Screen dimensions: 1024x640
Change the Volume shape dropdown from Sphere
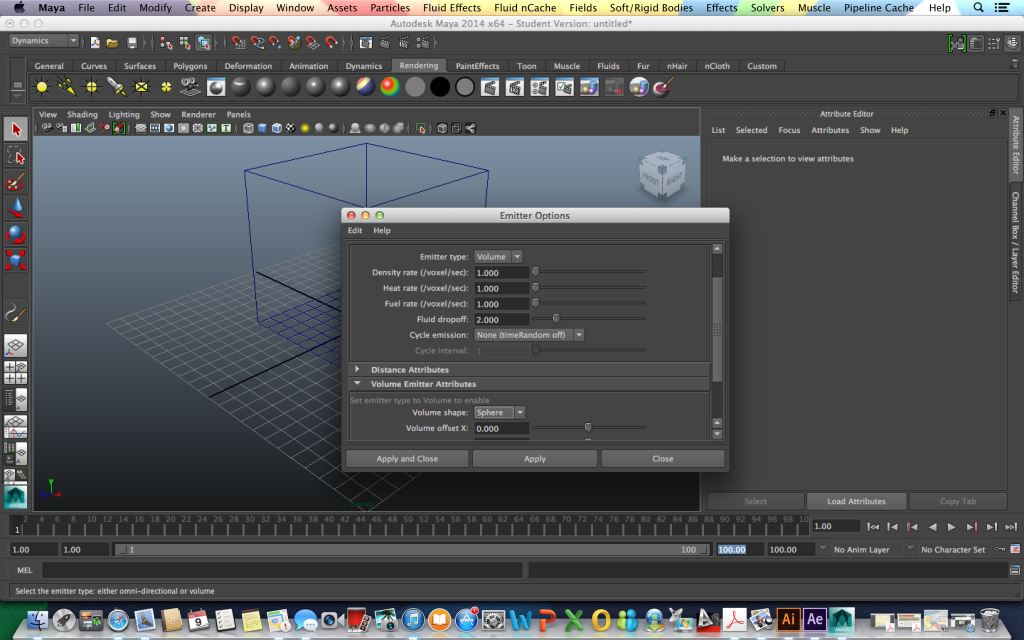499,412
